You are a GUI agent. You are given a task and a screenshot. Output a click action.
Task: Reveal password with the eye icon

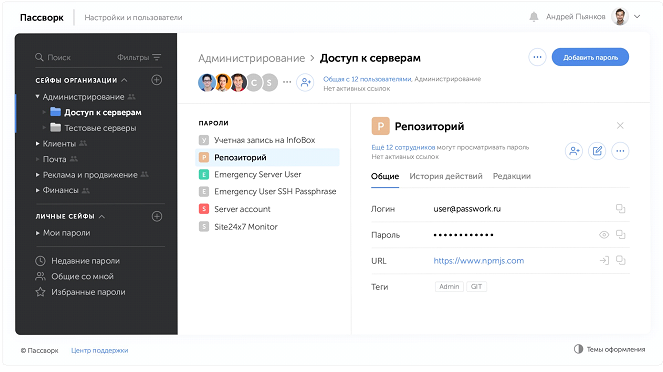(604, 235)
